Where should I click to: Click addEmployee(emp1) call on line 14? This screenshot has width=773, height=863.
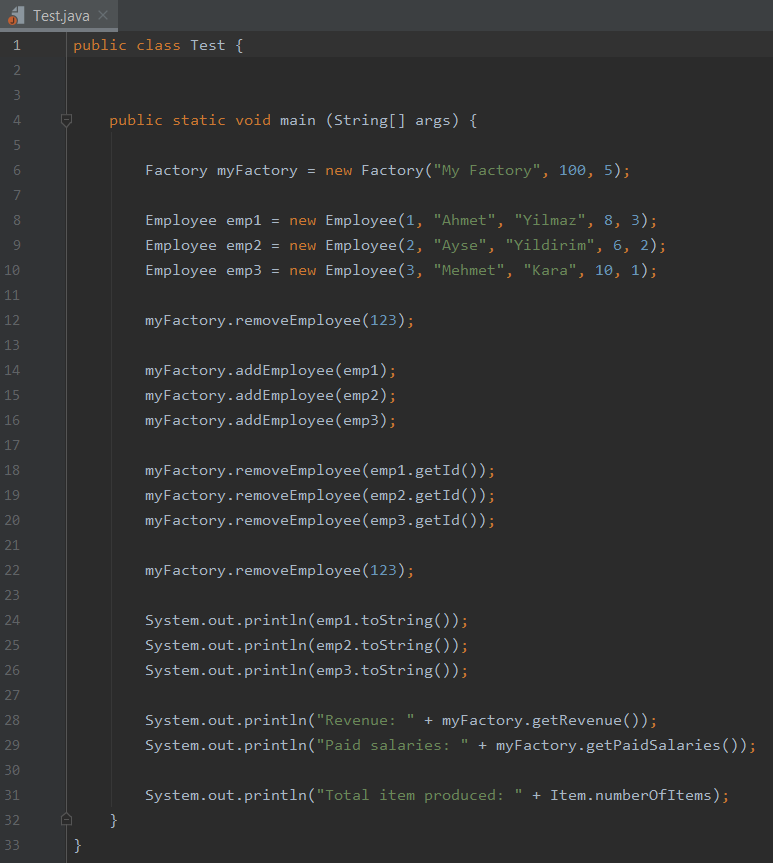coord(311,370)
